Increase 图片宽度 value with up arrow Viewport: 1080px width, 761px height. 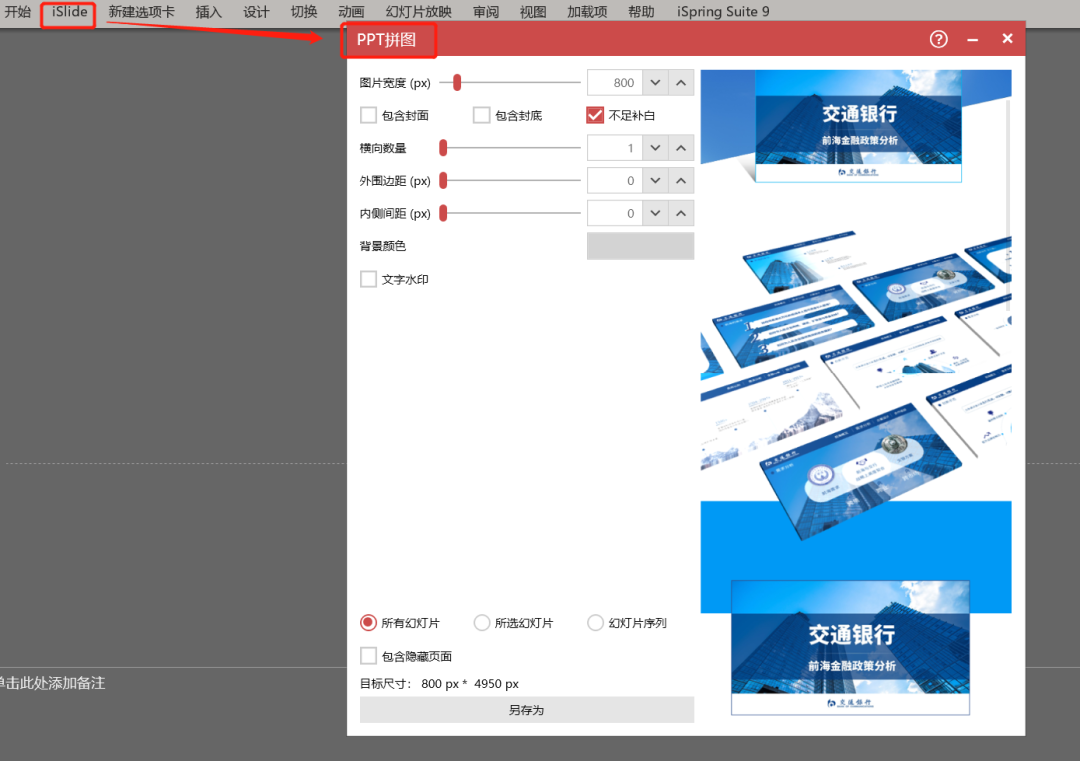point(681,83)
